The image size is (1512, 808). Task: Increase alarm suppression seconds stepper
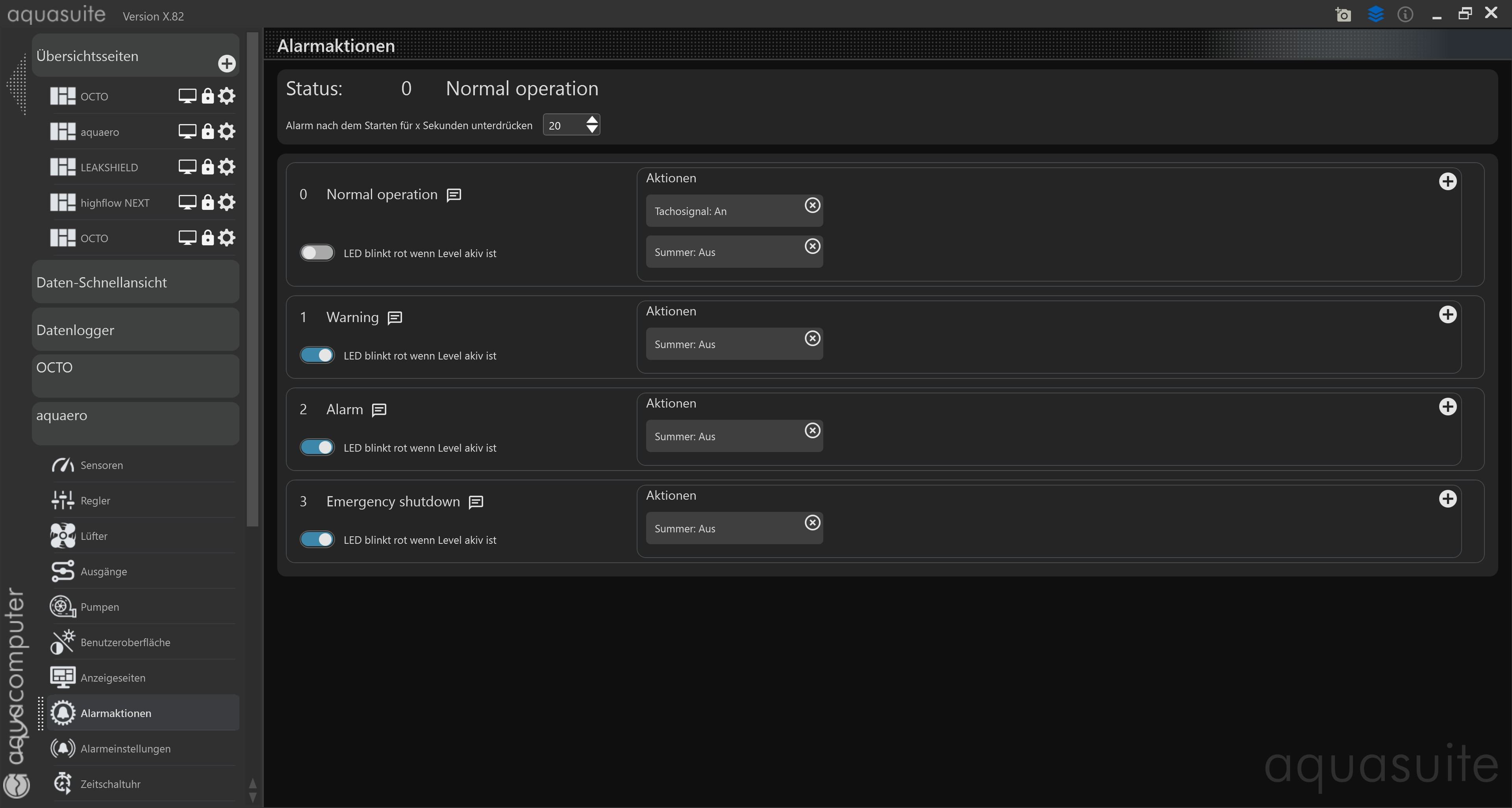(592, 120)
